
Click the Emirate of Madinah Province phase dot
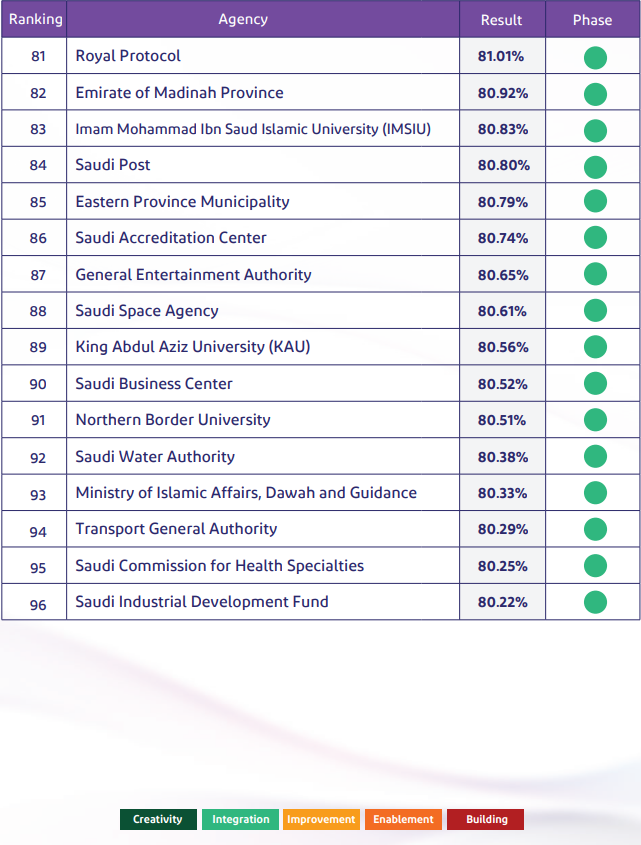point(595,94)
